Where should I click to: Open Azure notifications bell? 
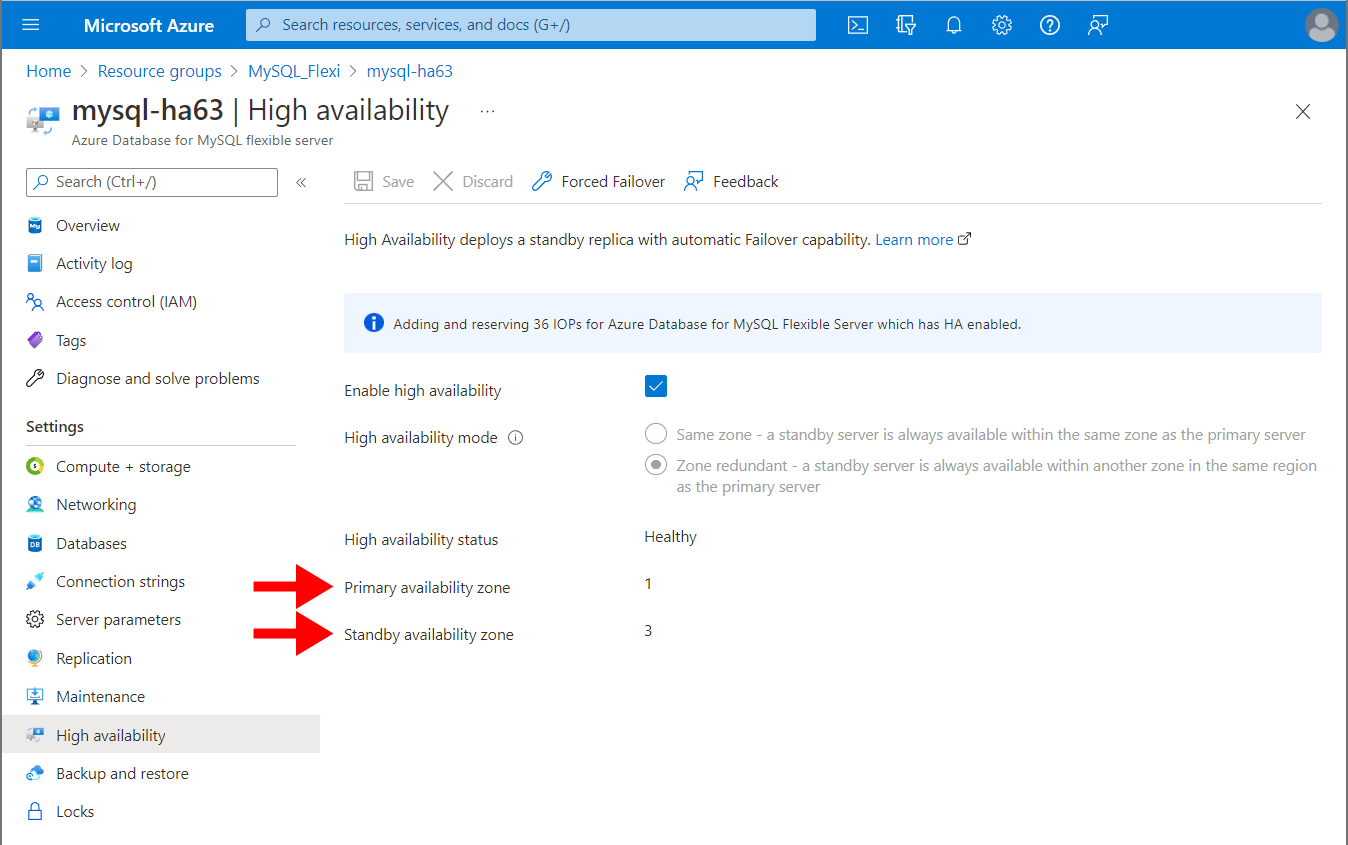(953, 25)
